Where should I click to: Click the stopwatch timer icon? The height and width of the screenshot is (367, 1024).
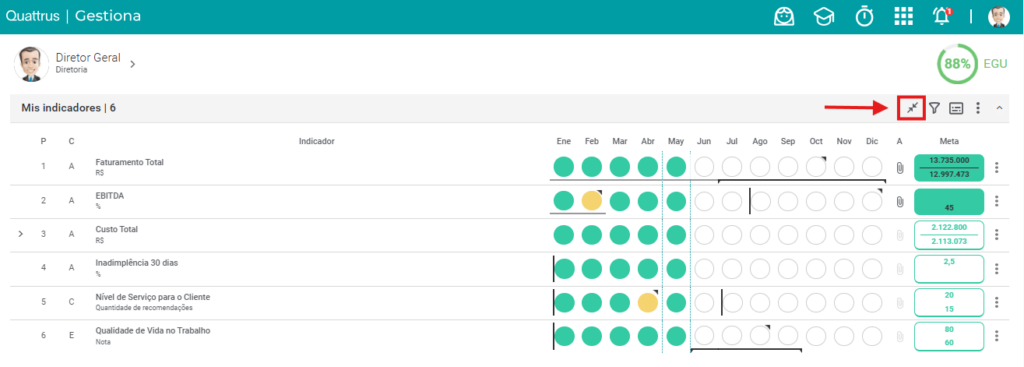865,16
